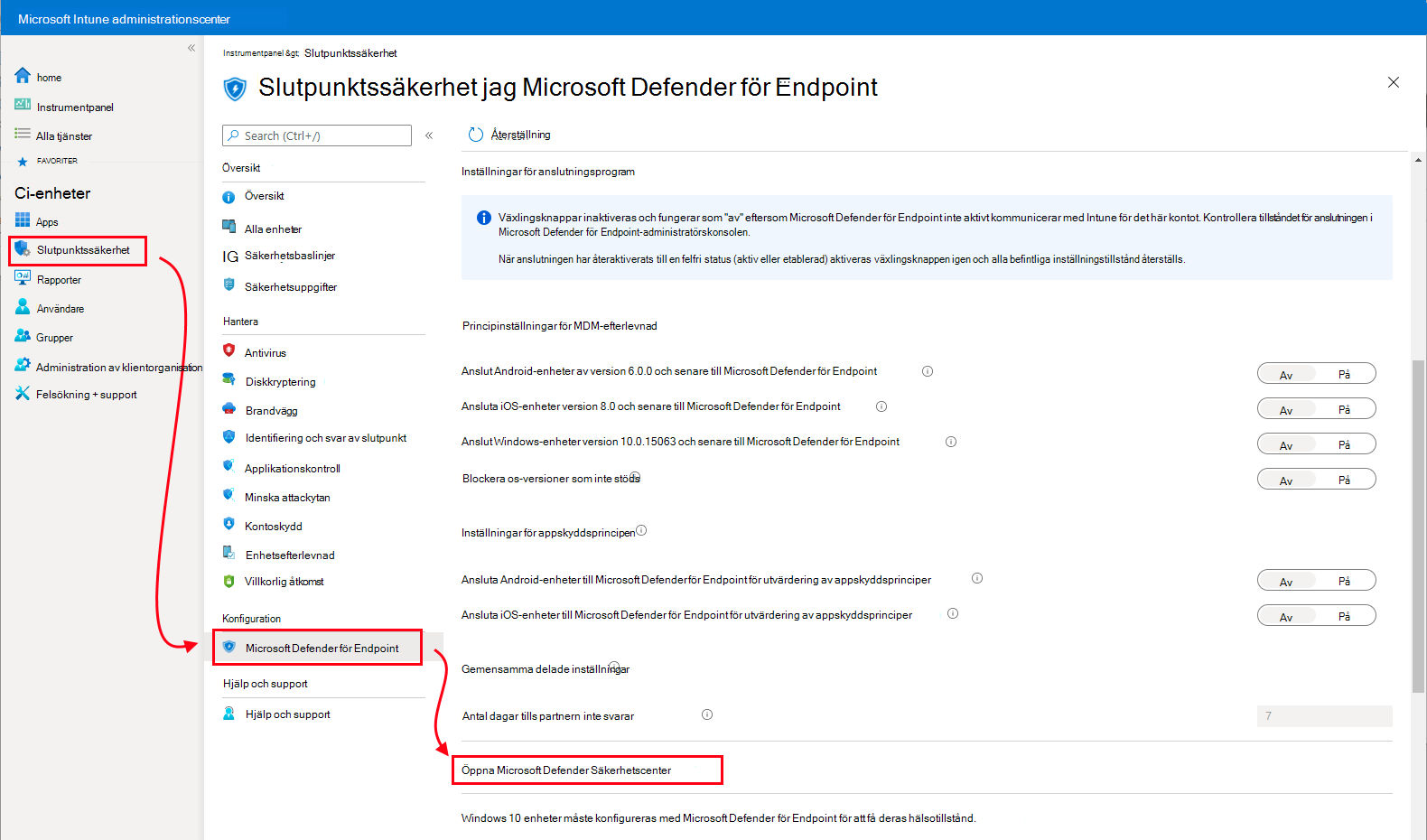
Task: Click info icon beside Antal dagar tills partnern
Action: point(707,714)
